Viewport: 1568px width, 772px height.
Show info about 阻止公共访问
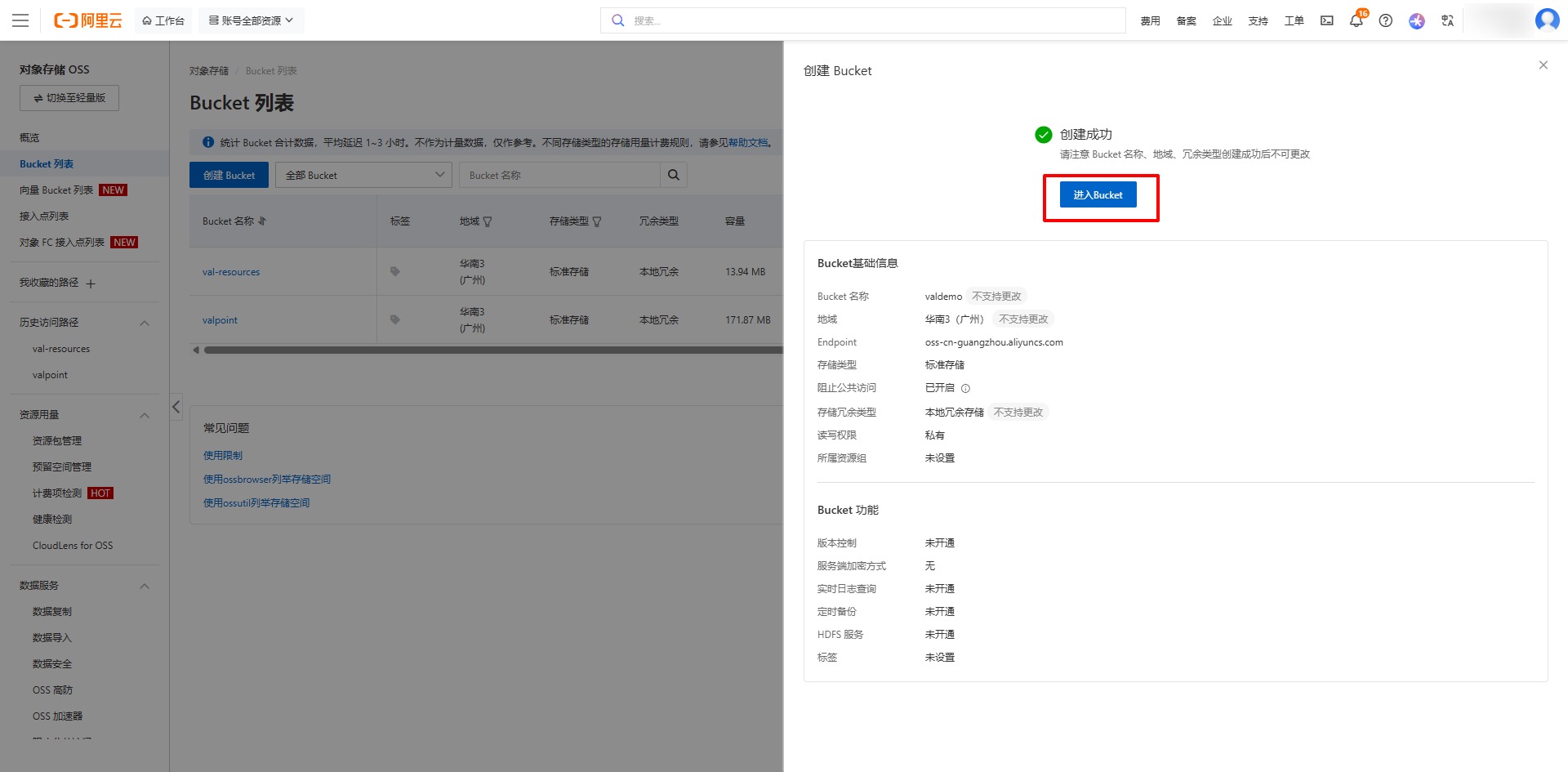965,388
